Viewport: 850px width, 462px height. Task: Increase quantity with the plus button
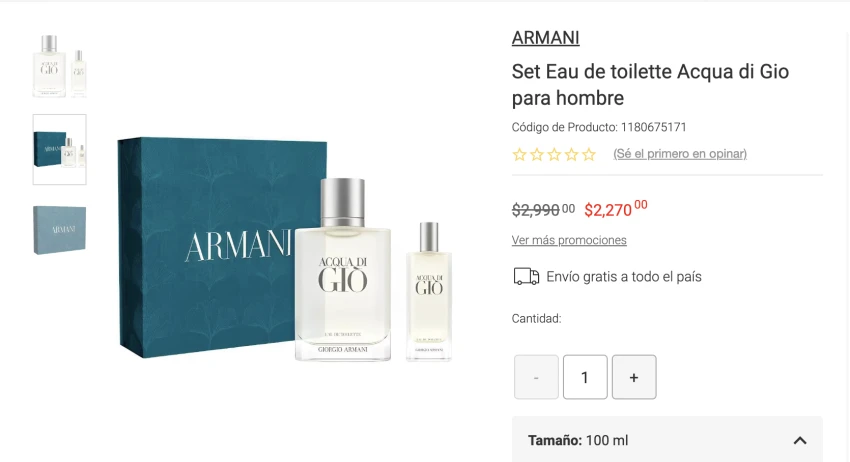pos(634,377)
